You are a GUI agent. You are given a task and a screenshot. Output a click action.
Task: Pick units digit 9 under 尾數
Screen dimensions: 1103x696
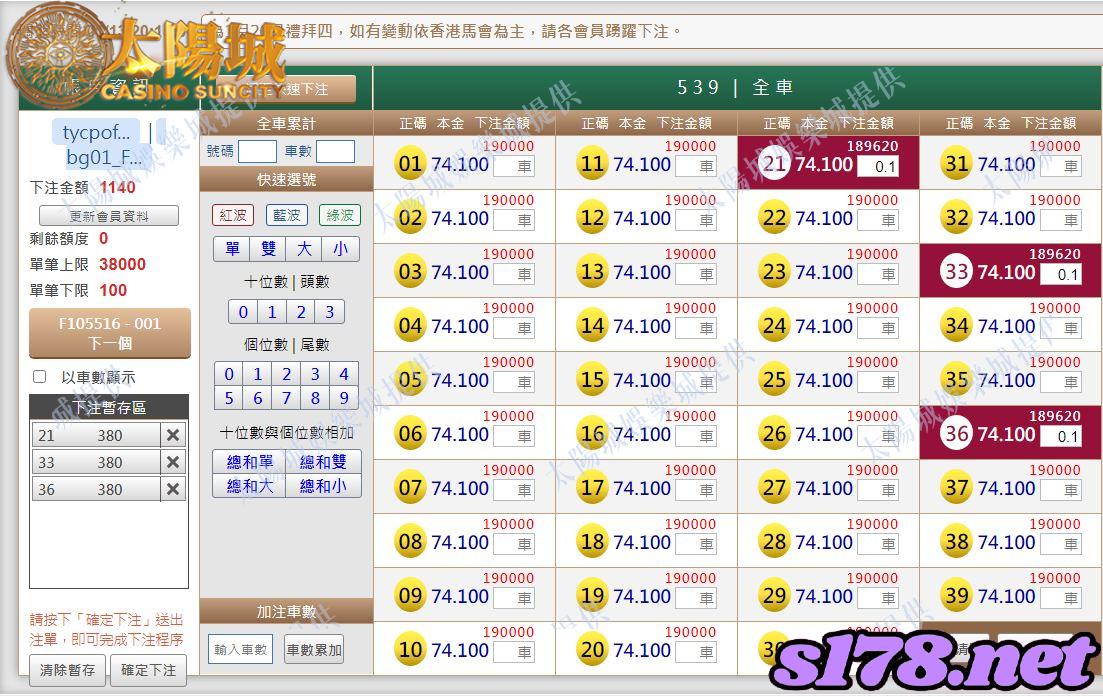click(x=344, y=398)
